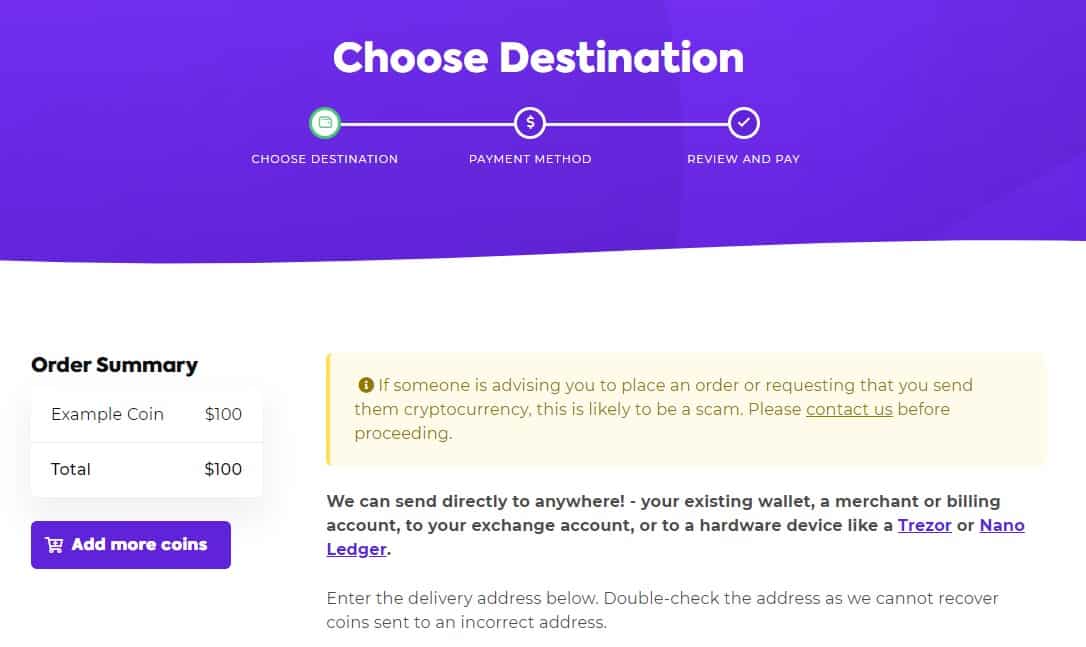The width and height of the screenshot is (1086, 647).
Task: Click the progress bar between stepper circles
Action: (430, 121)
